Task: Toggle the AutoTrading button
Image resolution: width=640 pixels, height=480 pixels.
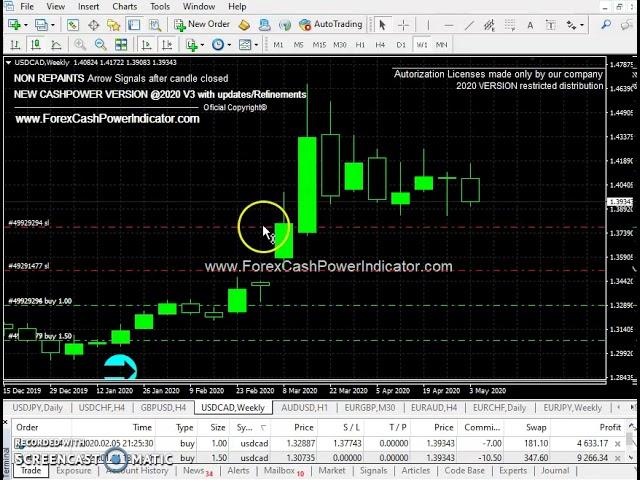Action: 331,24
